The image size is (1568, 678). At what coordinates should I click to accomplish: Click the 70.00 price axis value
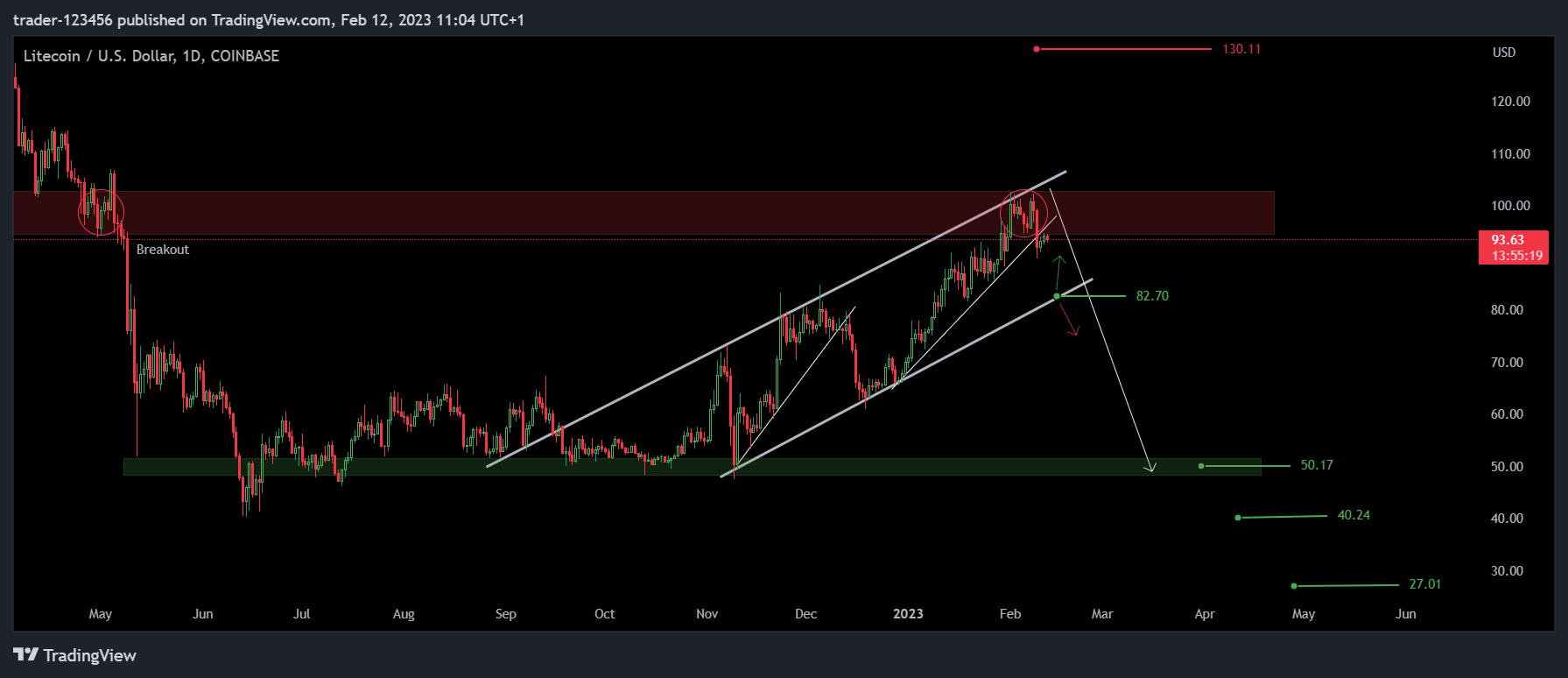[1507, 363]
